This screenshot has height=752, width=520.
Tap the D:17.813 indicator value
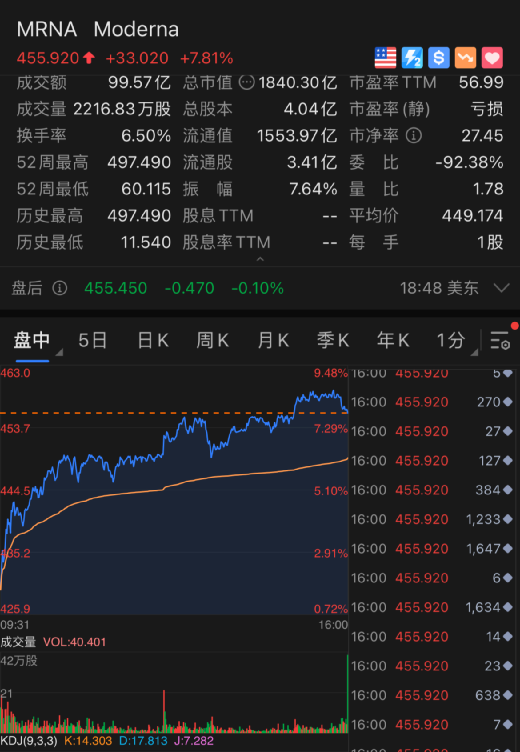142,740
